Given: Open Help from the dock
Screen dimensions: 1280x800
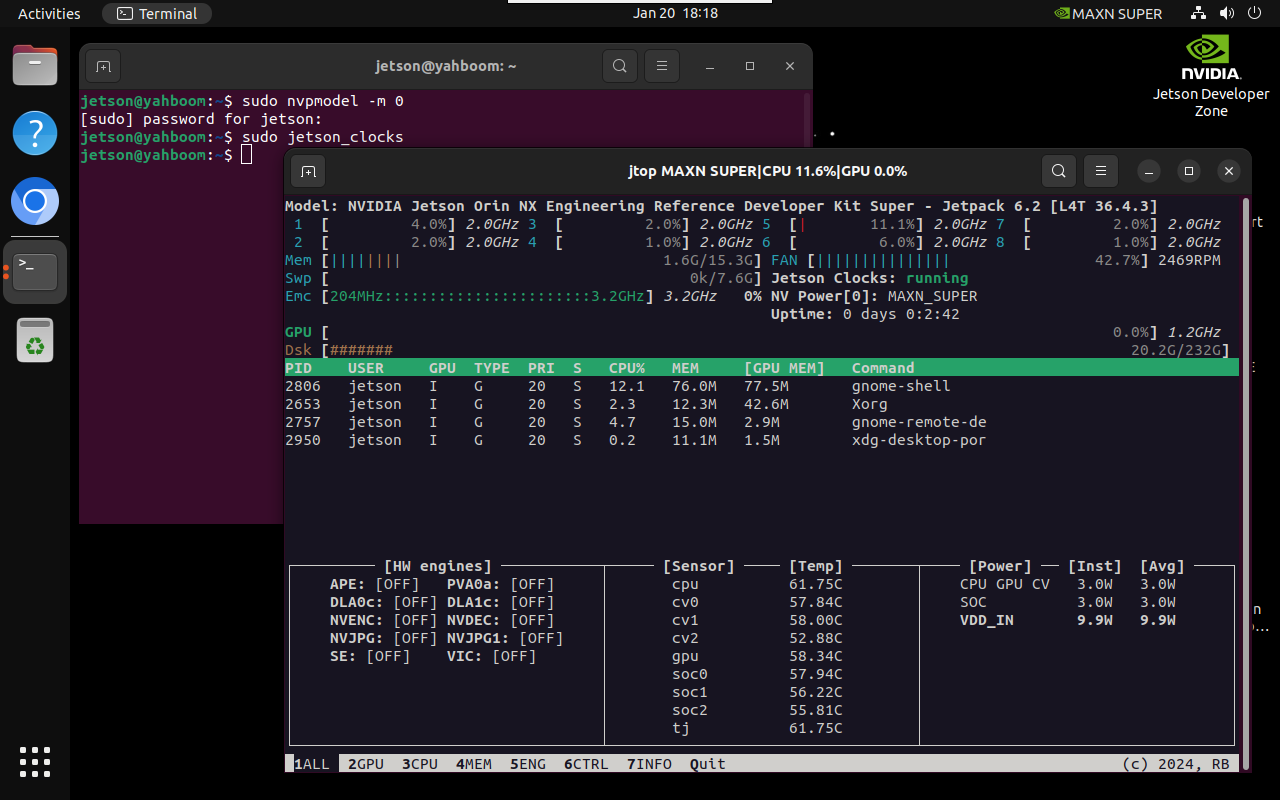Looking at the screenshot, I should 35,133.
